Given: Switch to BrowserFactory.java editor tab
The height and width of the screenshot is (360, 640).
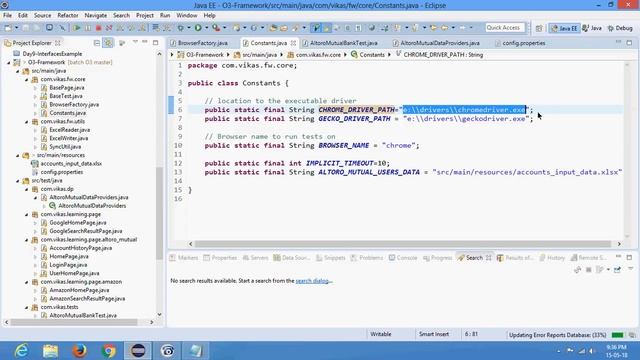Looking at the screenshot, I should (x=203, y=43).
